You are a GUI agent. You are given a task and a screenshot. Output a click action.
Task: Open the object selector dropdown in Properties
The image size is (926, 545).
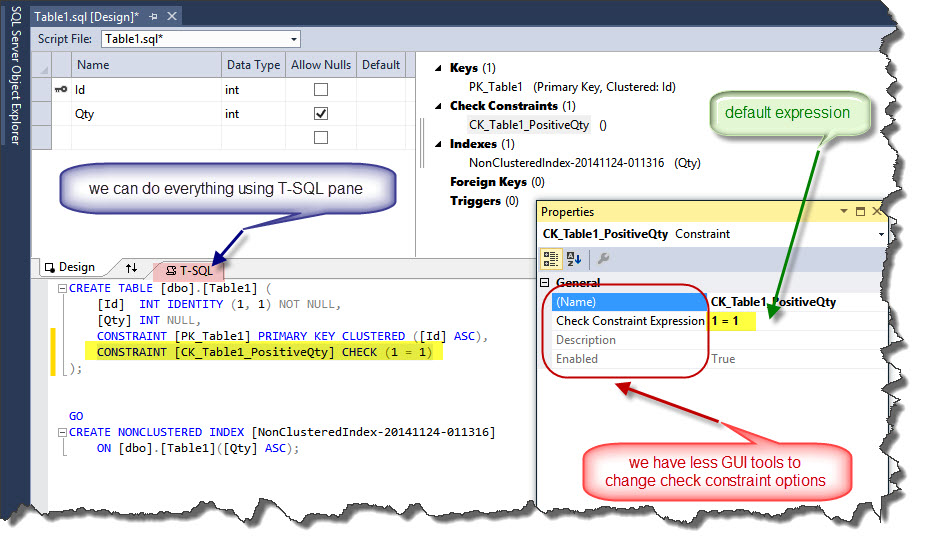pyautogui.click(x=881, y=234)
